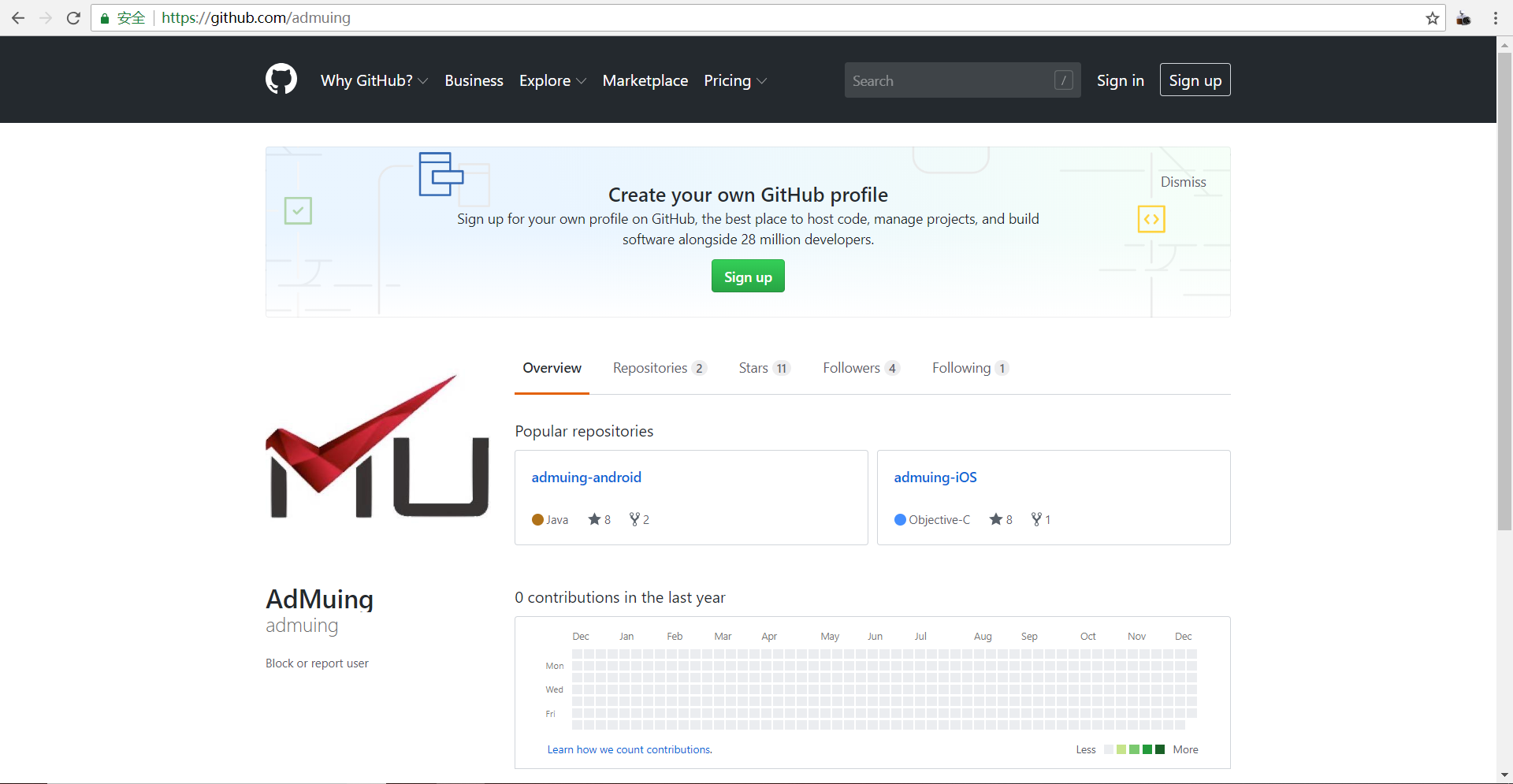
Task: Select the Overview tab
Action: tap(552, 368)
